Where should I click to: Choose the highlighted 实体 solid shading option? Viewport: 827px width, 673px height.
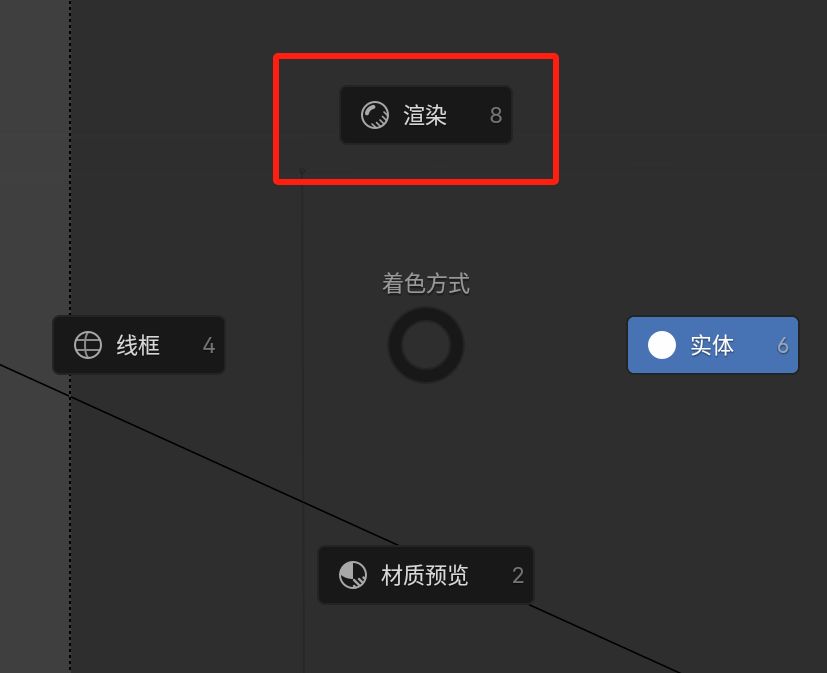click(713, 345)
